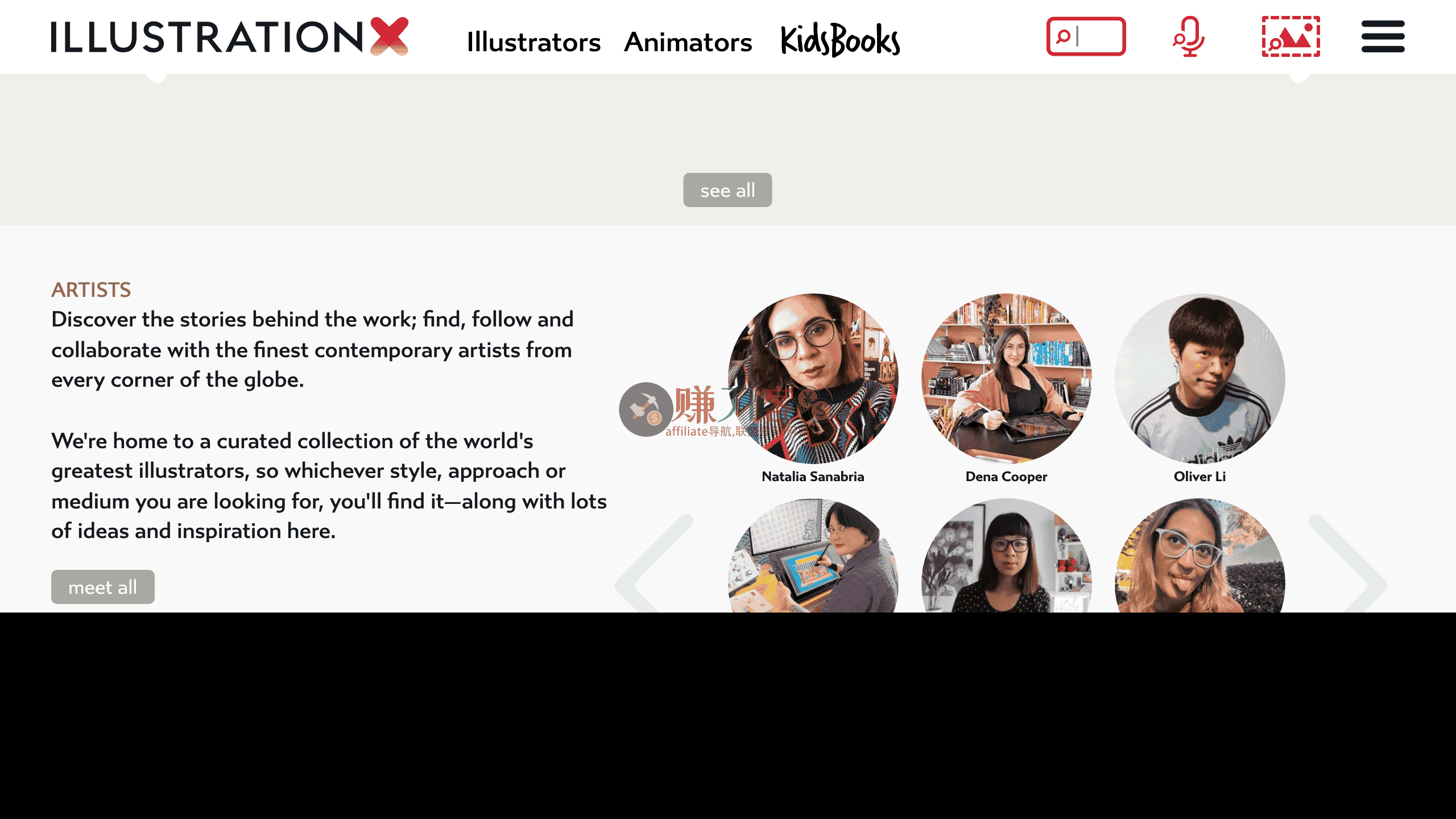Click the IllustrationX logo

point(230,36)
